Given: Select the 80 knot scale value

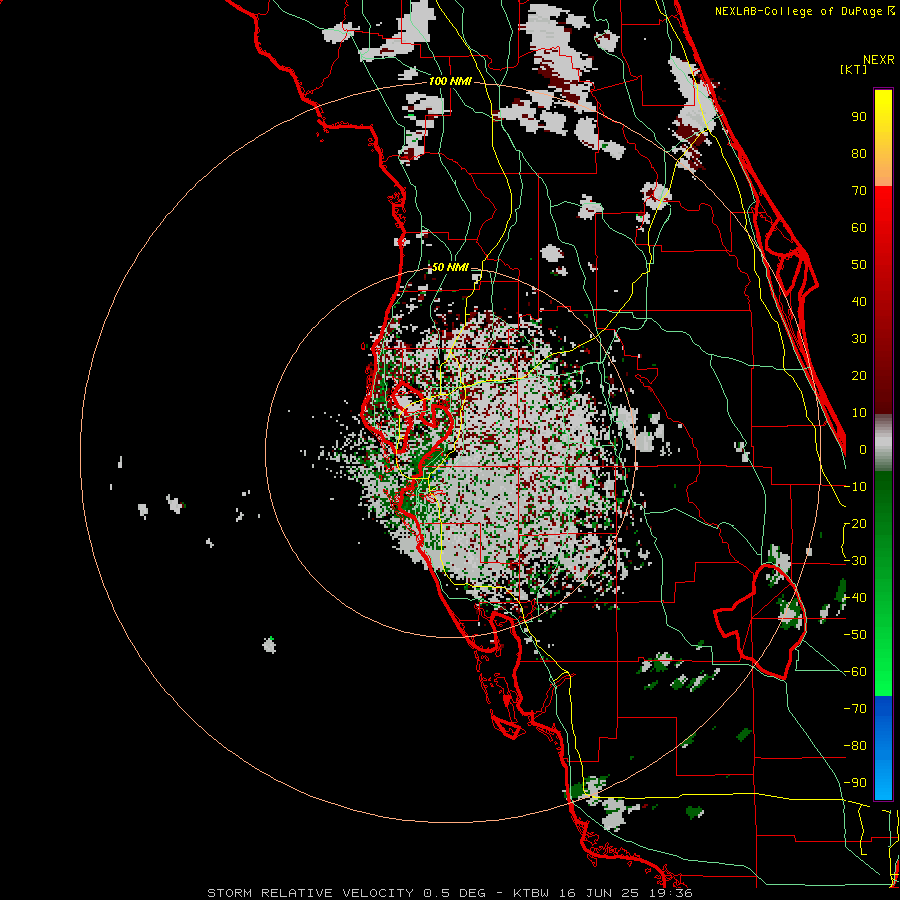Looking at the screenshot, I should click(859, 153).
